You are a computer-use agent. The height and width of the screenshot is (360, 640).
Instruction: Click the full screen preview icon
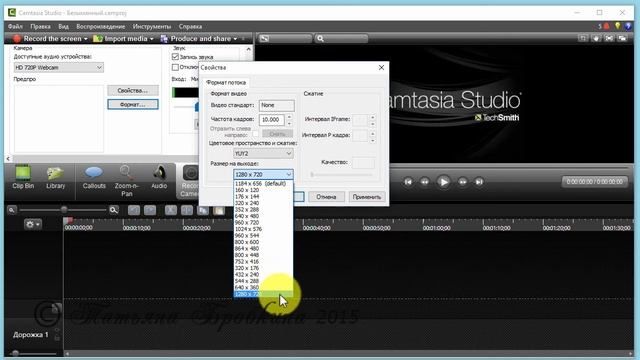click(609, 38)
